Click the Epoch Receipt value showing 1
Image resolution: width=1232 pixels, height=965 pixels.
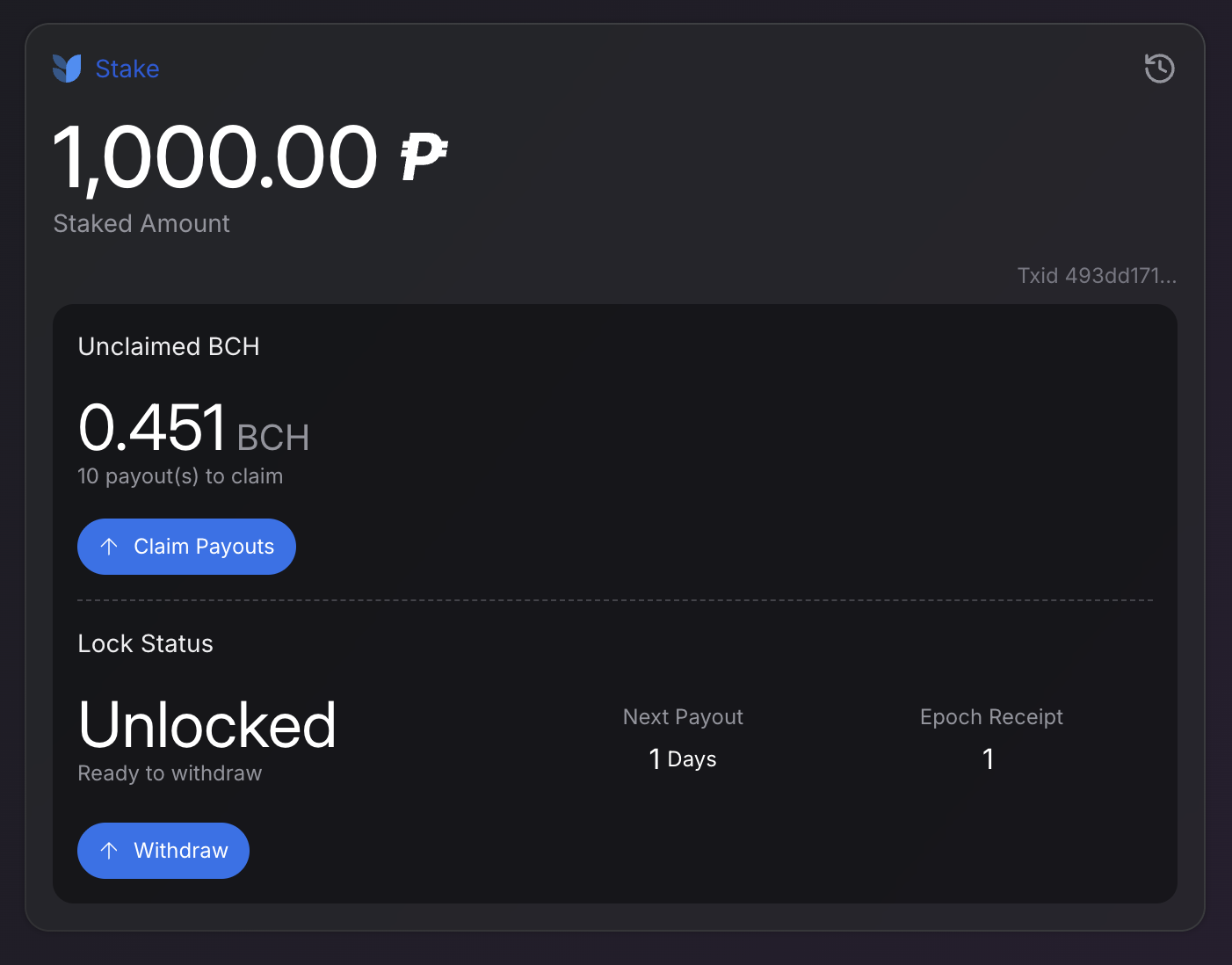pyautogui.click(x=989, y=758)
